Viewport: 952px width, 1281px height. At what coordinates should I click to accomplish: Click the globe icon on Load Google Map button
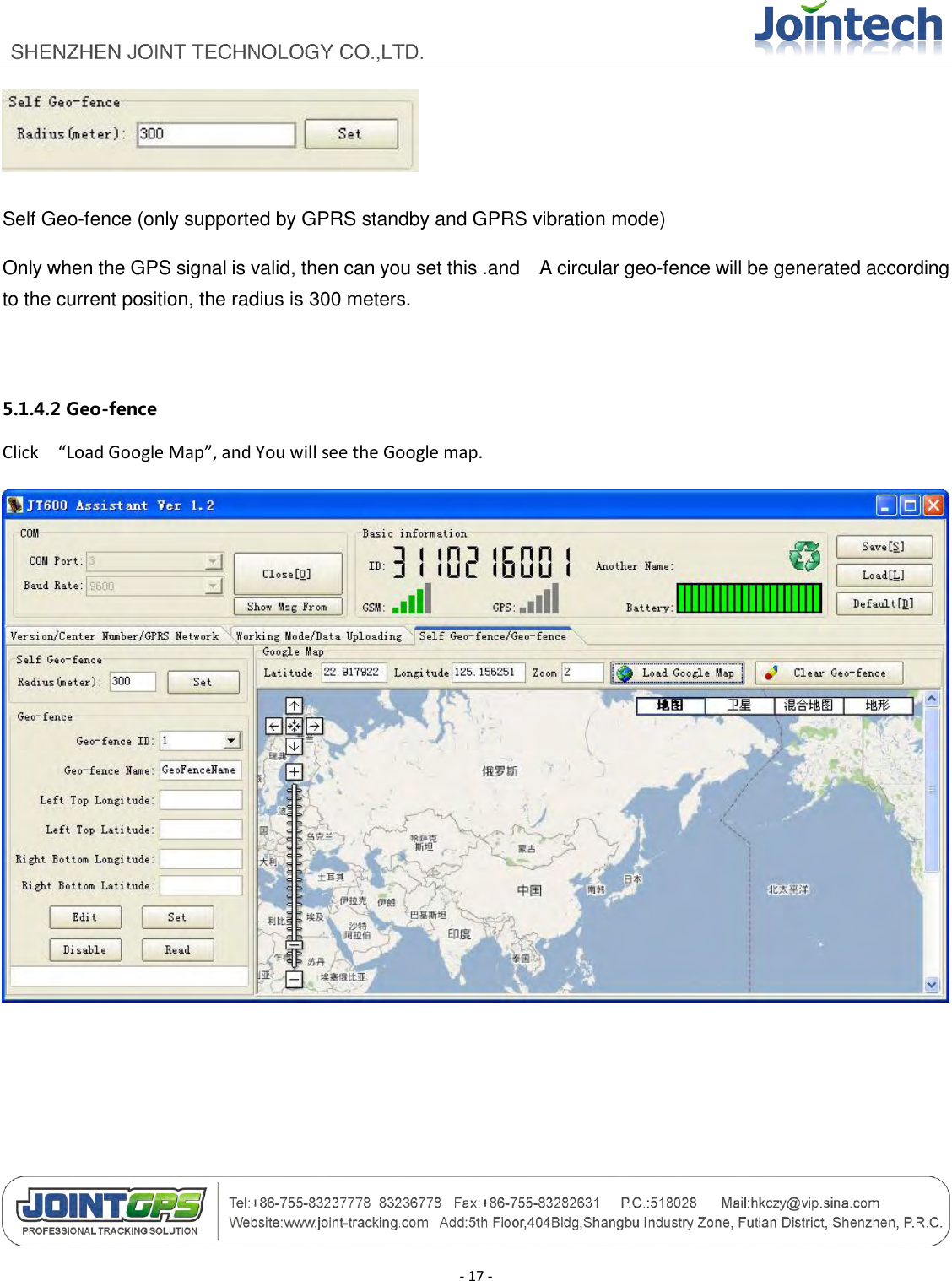tap(626, 672)
